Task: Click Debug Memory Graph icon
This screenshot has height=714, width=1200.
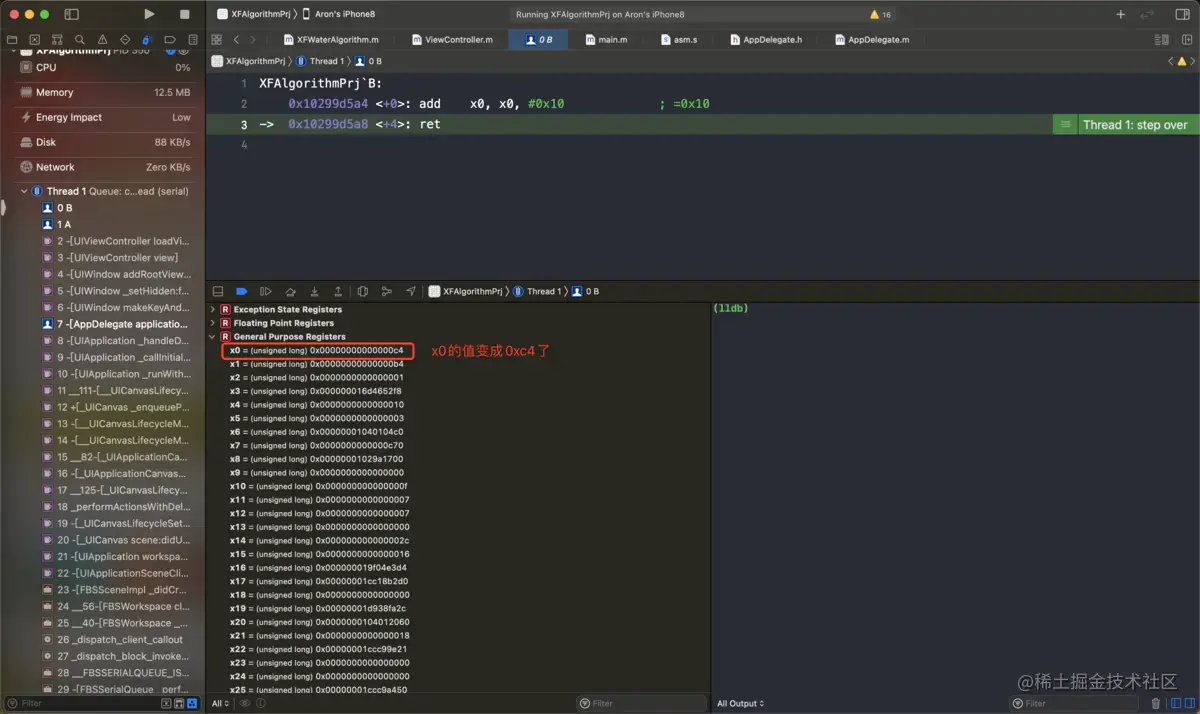Action: pos(387,291)
